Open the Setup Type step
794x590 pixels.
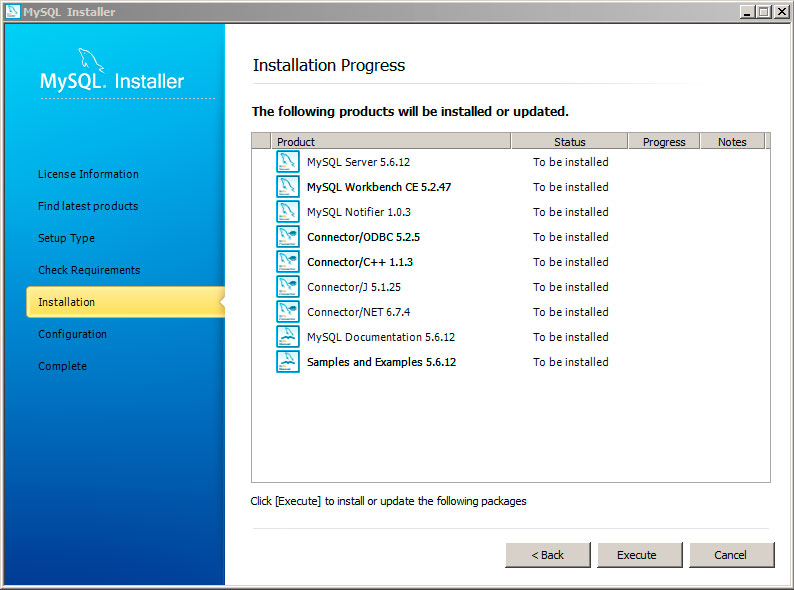tap(66, 238)
